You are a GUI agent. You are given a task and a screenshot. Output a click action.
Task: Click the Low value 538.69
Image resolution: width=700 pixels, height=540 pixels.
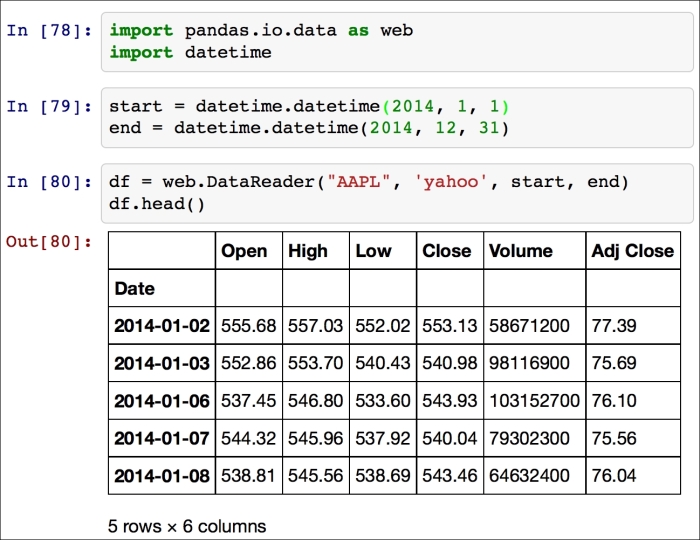click(383, 476)
